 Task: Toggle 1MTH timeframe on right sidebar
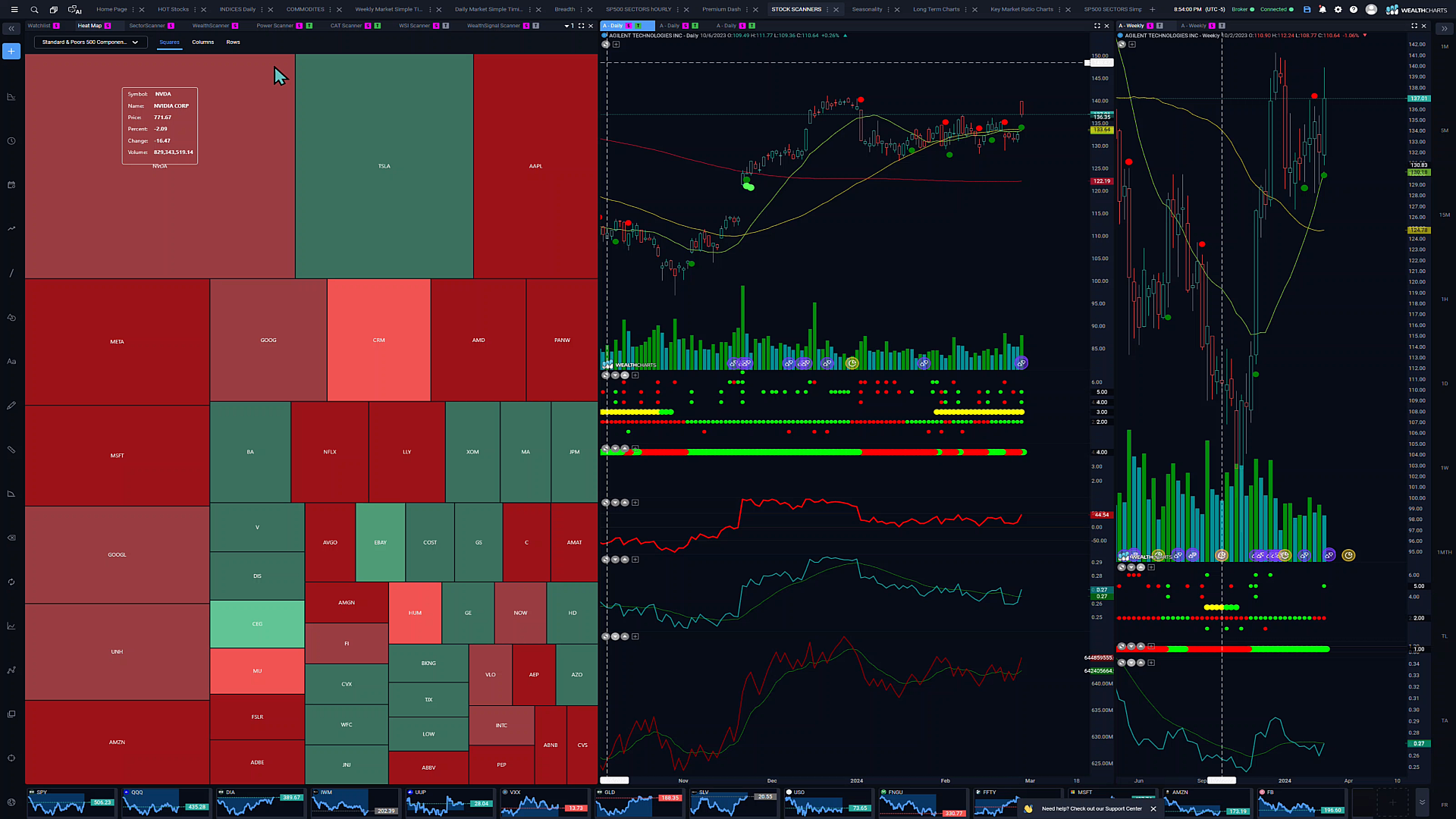1444,552
